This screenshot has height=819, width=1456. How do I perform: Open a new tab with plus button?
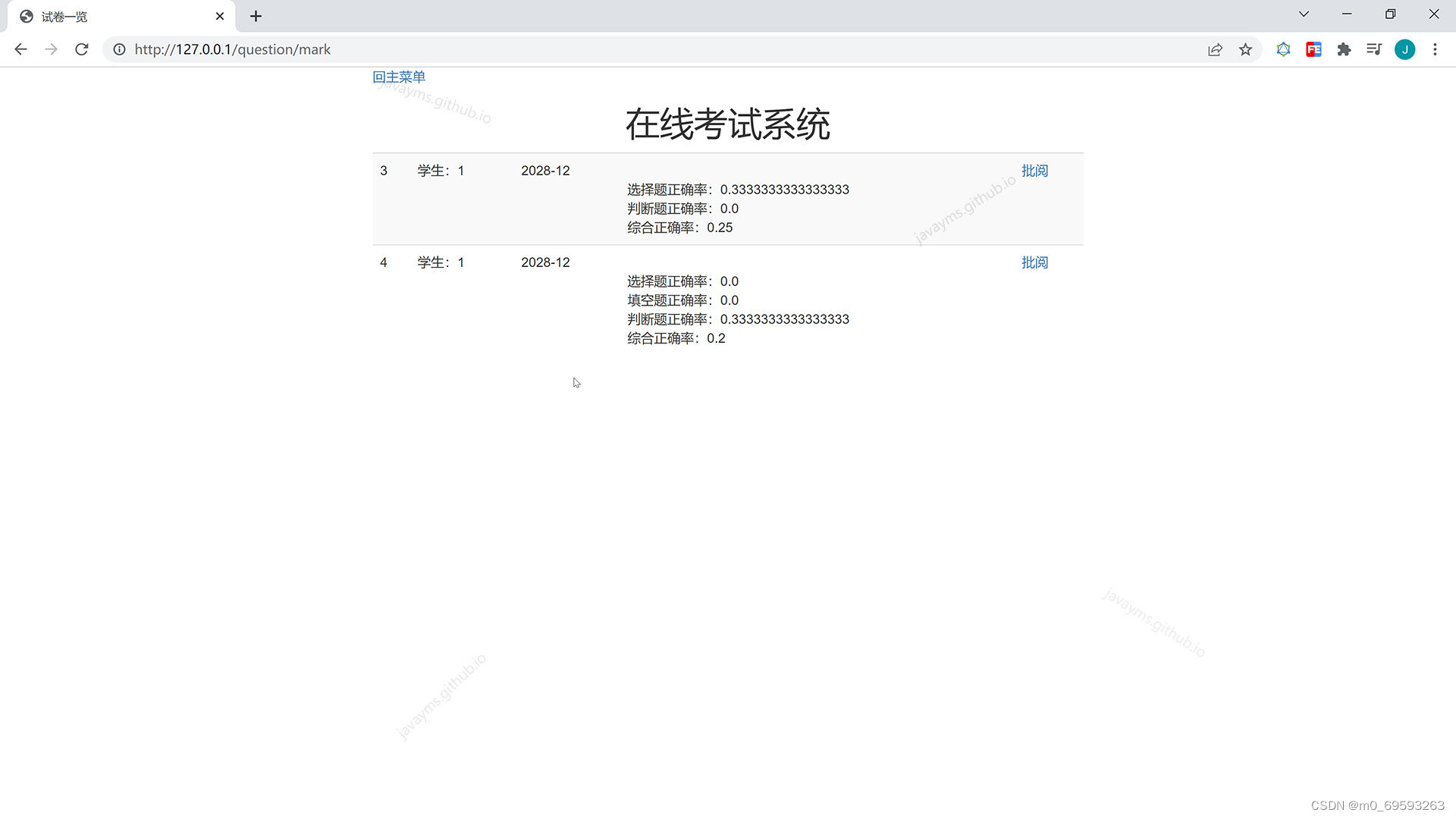pyautogui.click(x=256, y=16)
